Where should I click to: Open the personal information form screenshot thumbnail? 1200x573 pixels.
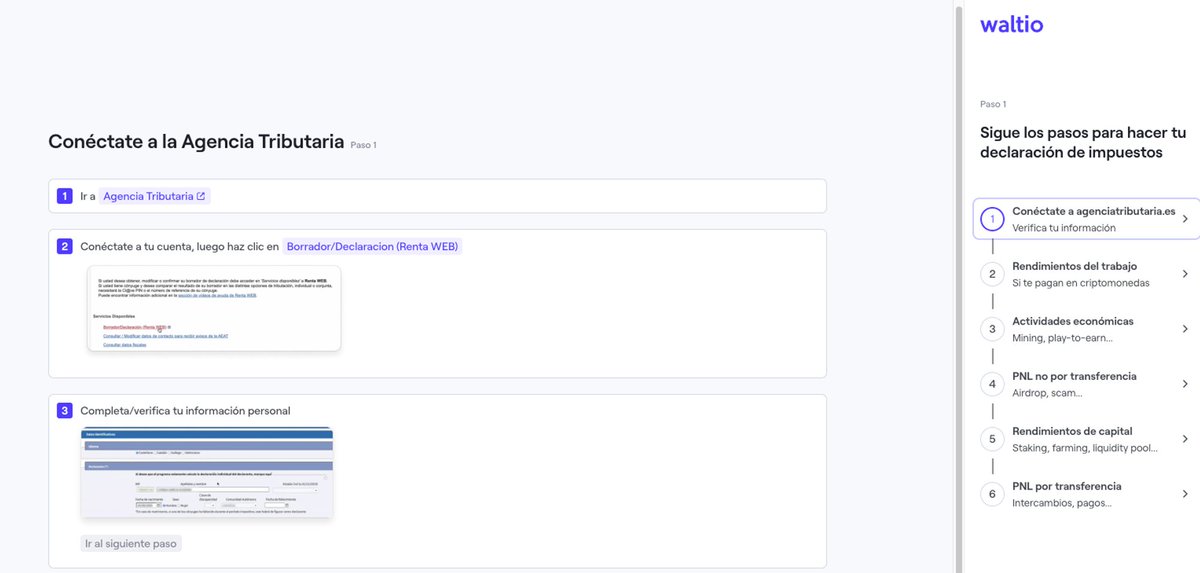[x=207, y=472]
